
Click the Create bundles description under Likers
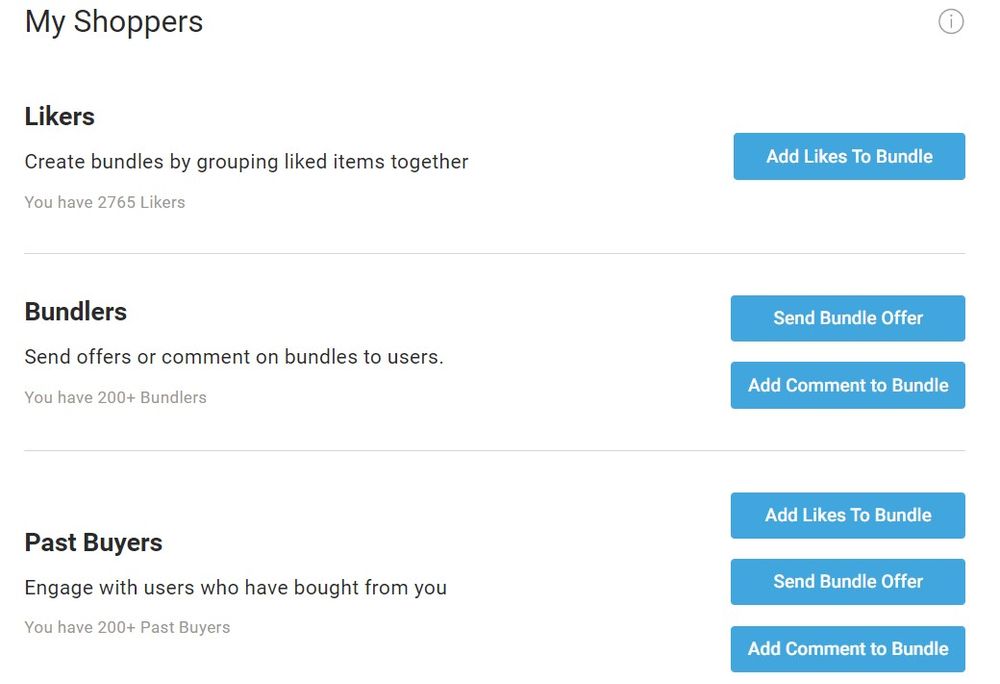coord(246,161)
